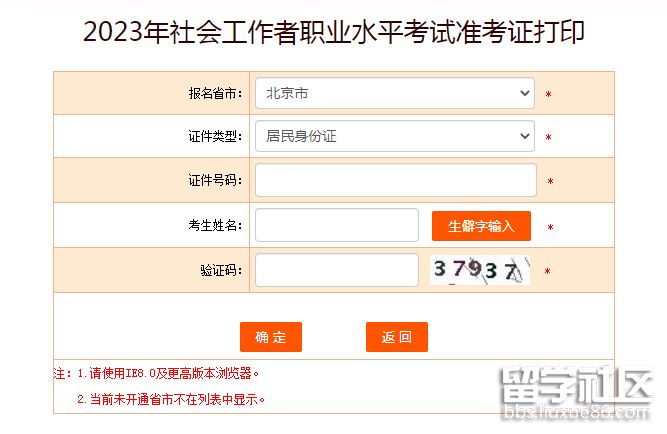Click the 证件号码 input field
The width and height of the screenshot is (667, 434).
click(395, 180)
